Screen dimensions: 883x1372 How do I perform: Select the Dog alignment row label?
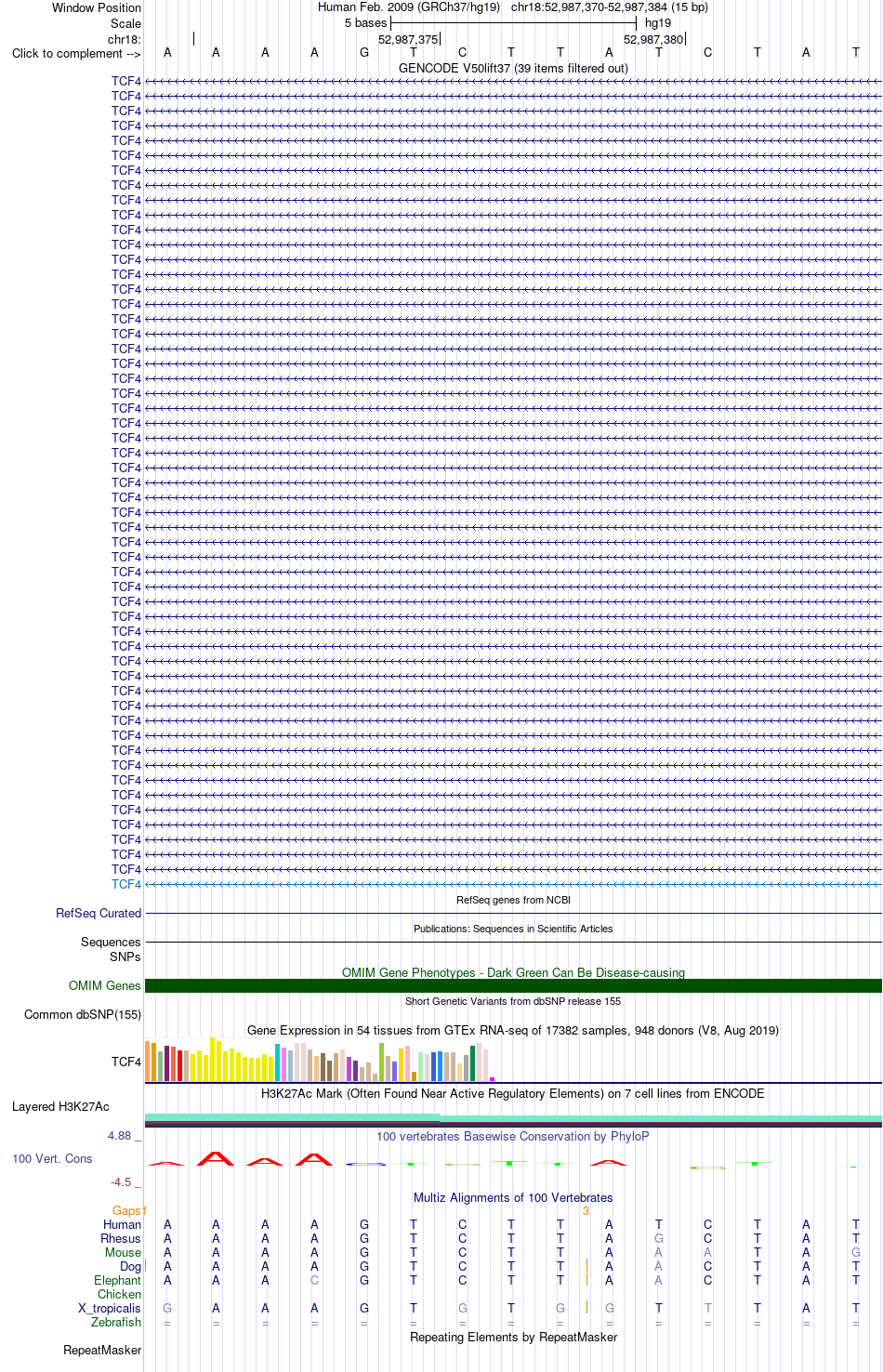(x=130, y=1266)
